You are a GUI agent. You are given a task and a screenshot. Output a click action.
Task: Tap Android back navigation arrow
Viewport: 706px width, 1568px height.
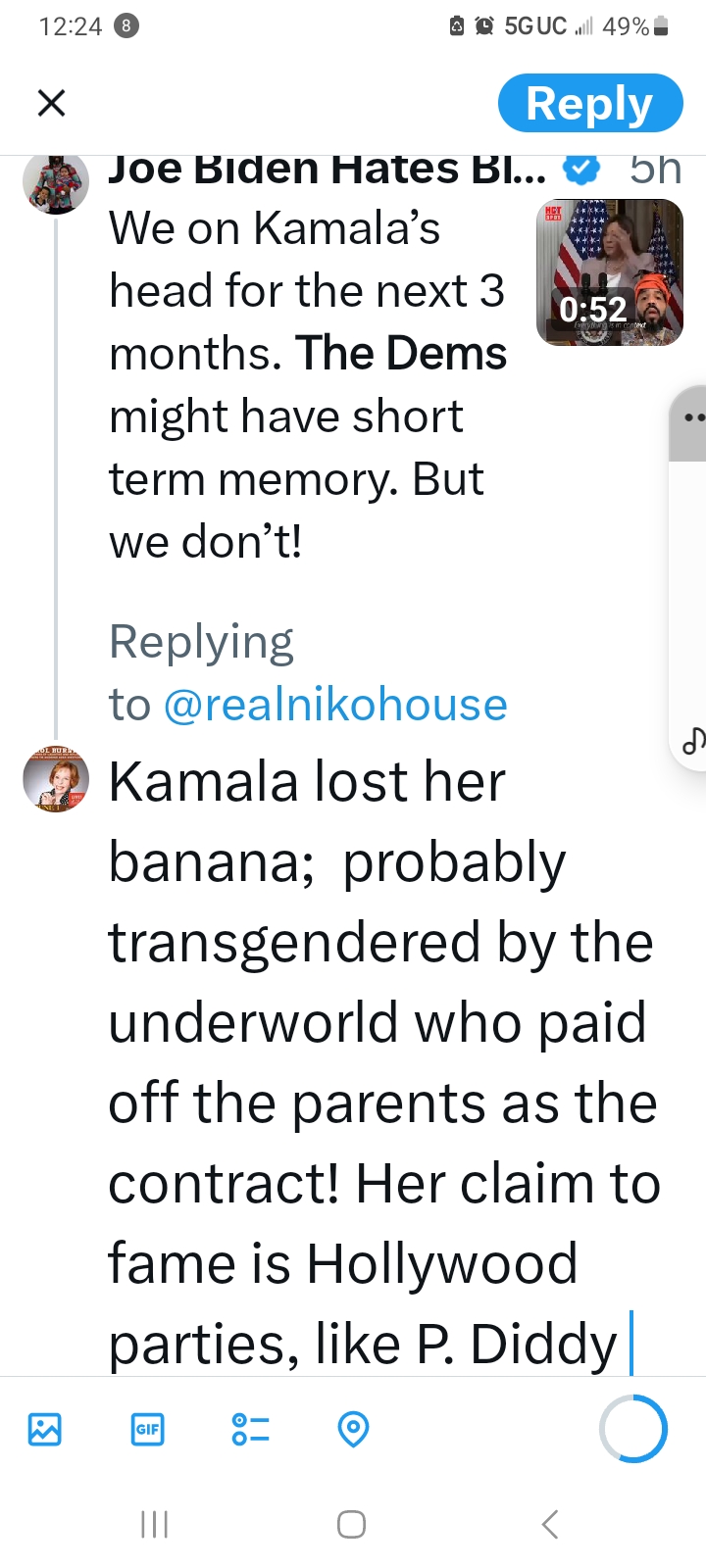550,1524
